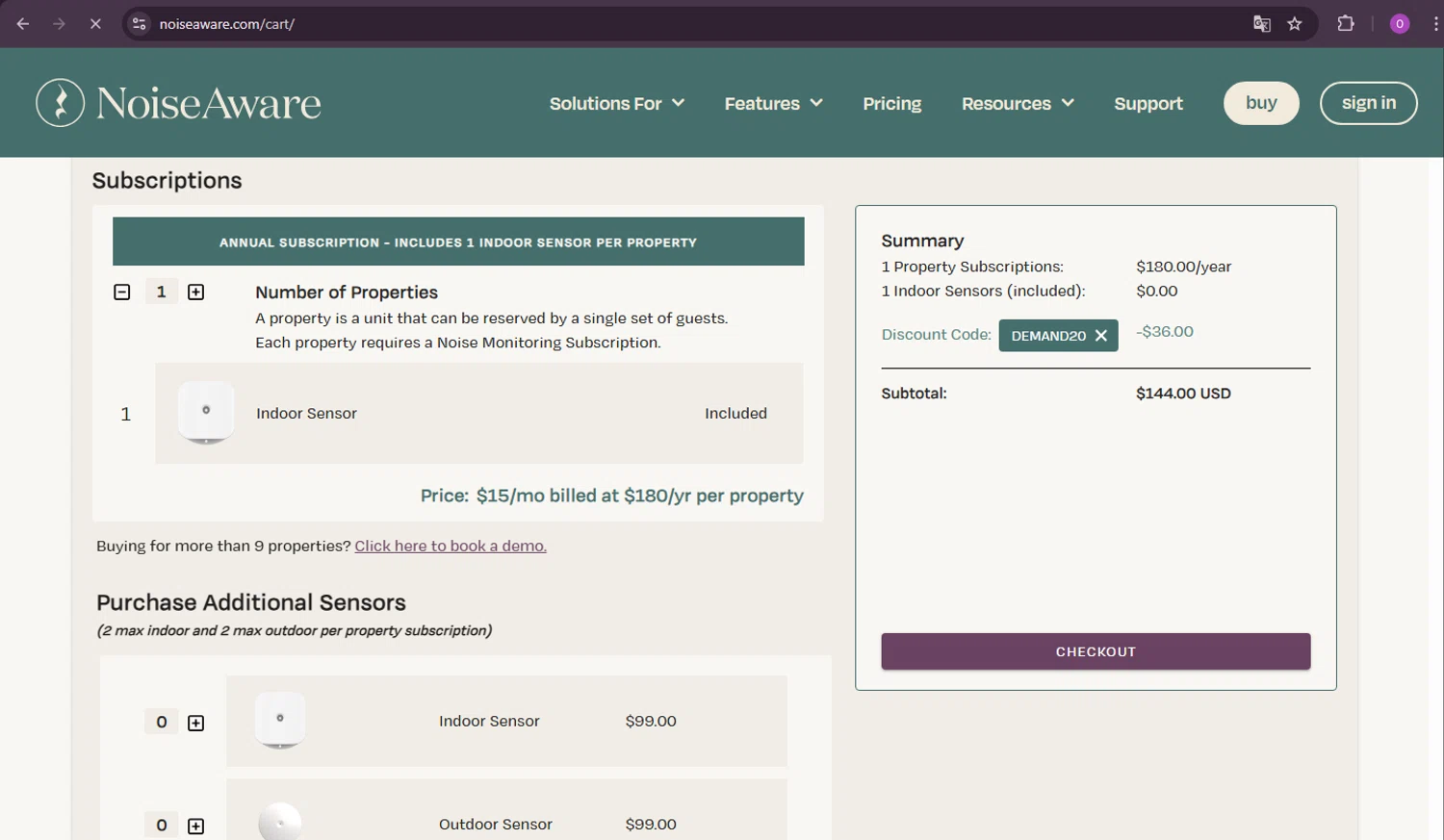
Task: Click here to book a demo
Action: 451,547
